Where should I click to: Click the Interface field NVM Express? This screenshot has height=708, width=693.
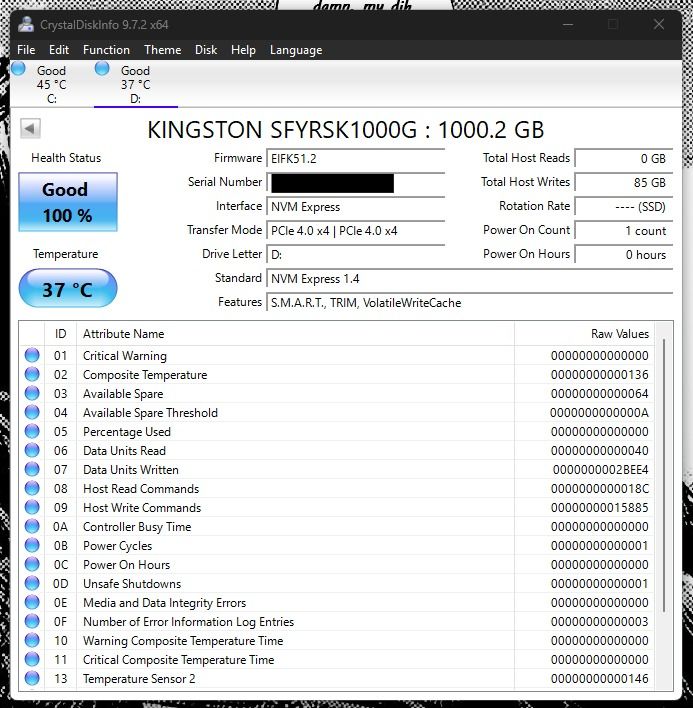click(x=356, y=207)
